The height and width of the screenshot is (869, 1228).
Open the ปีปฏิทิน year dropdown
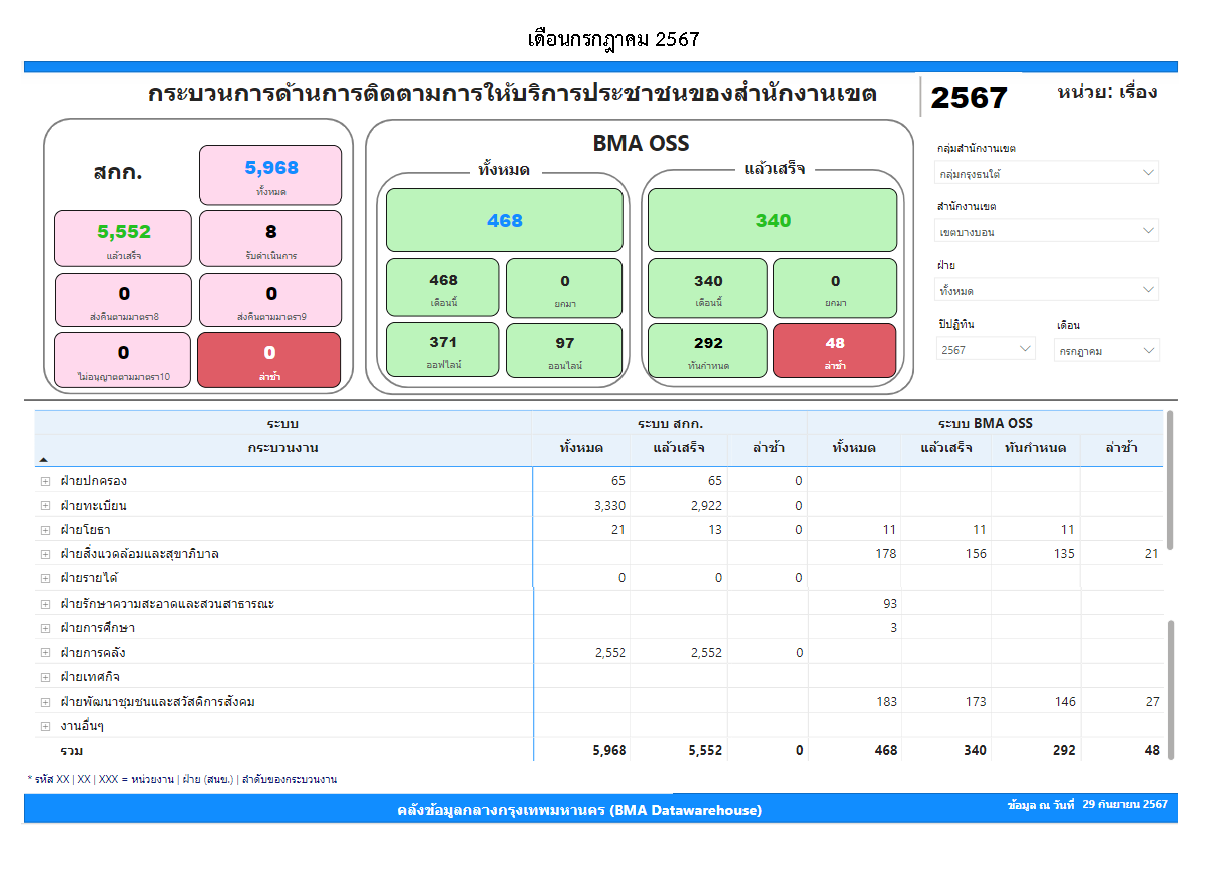click(x=986, y=350)
